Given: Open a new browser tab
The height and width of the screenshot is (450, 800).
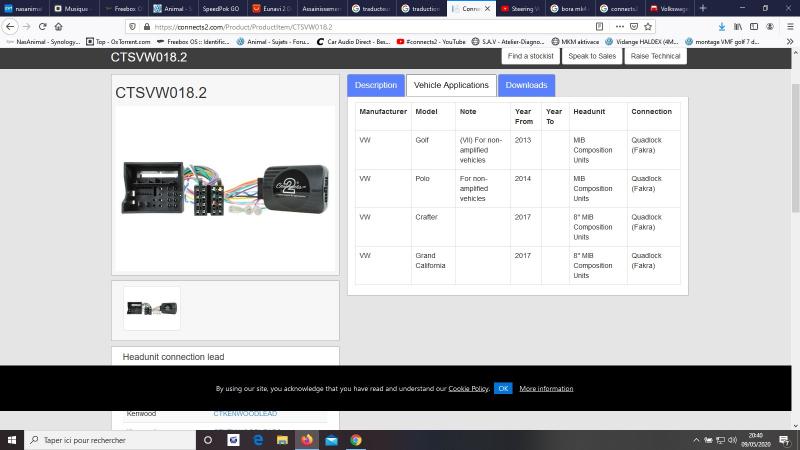Looking at the screenshot, I should [703, 8].
